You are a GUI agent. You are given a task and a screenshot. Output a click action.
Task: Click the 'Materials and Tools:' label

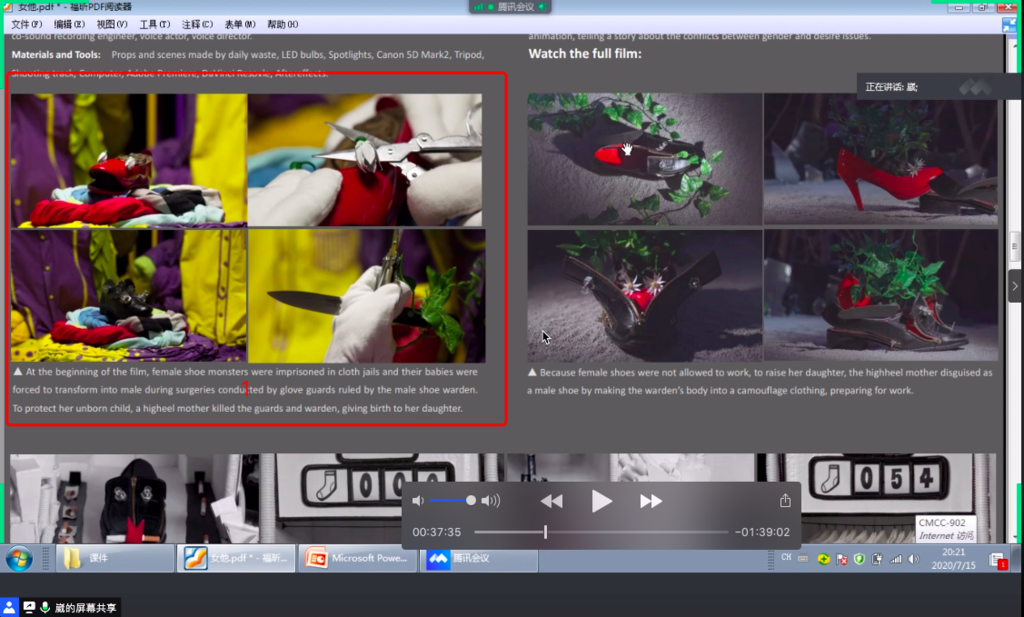coord(56,55)
